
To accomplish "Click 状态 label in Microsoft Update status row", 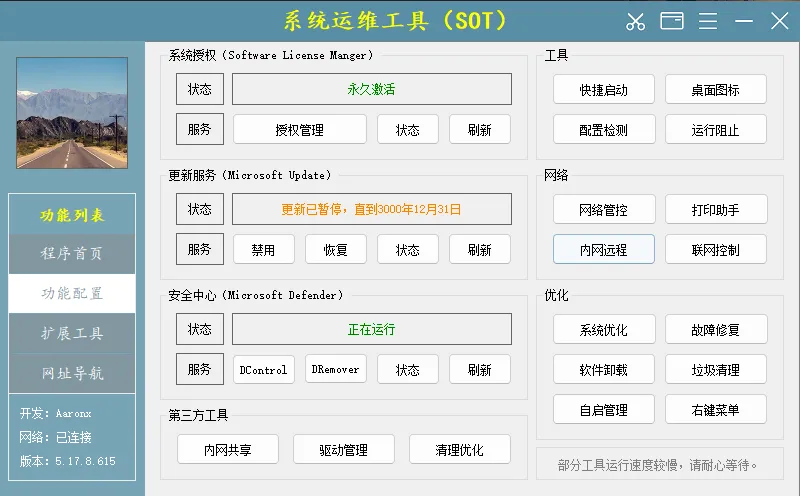I will pos(200,209).
